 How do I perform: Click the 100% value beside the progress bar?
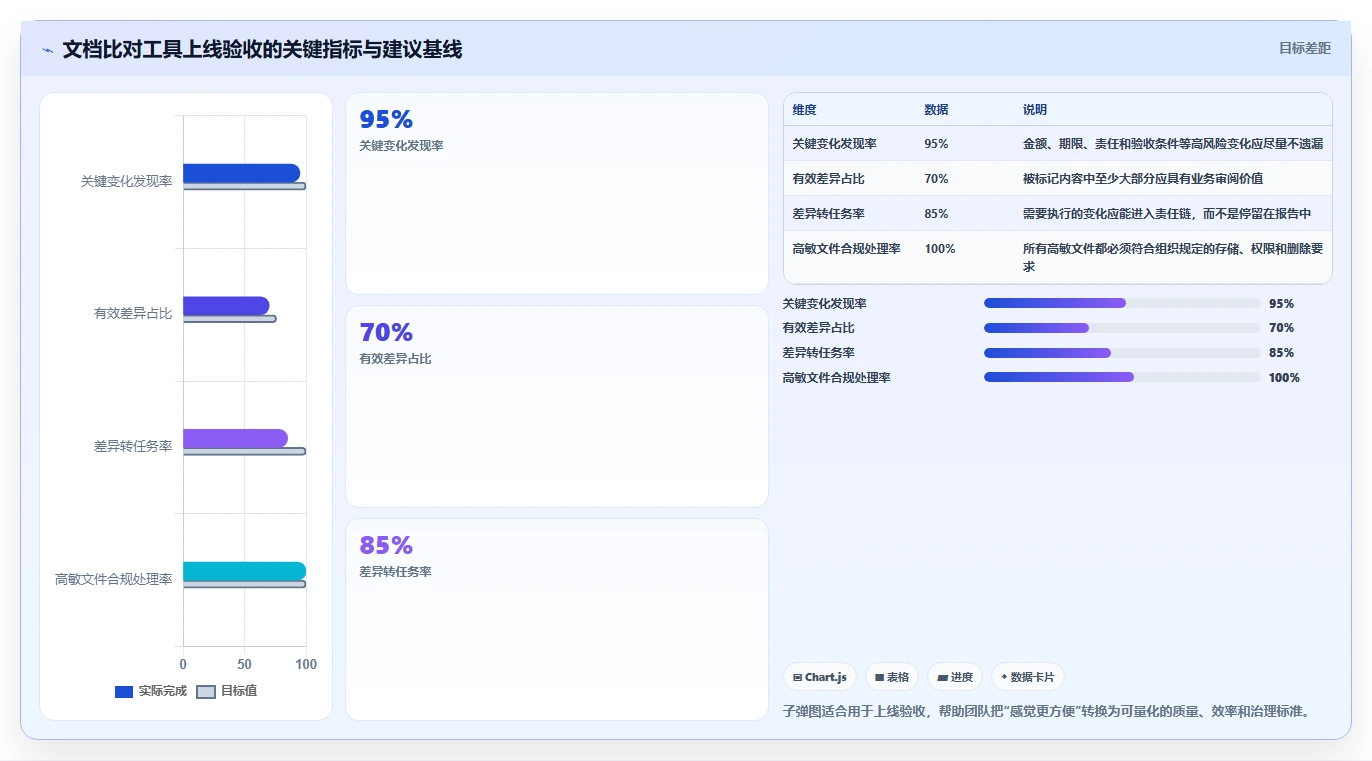coord(1284,378)
